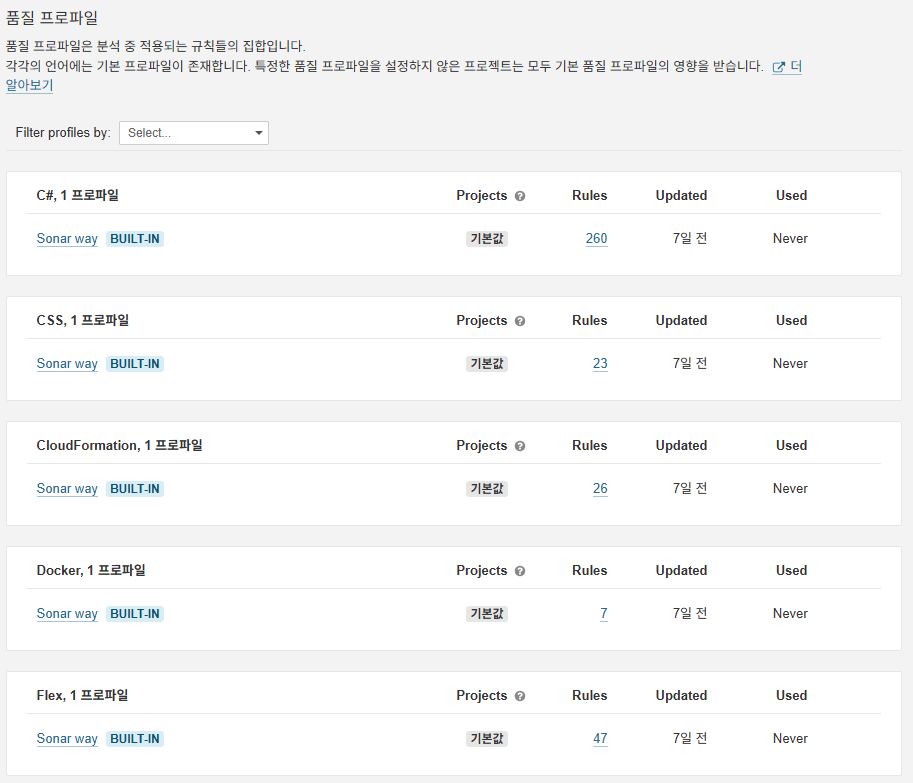Image resolution: width=913 pixels, height=783 pixels.
Task: Open the 26 rules link for CloudFormation
Action: pyautogui.click(x=600, y=488)
